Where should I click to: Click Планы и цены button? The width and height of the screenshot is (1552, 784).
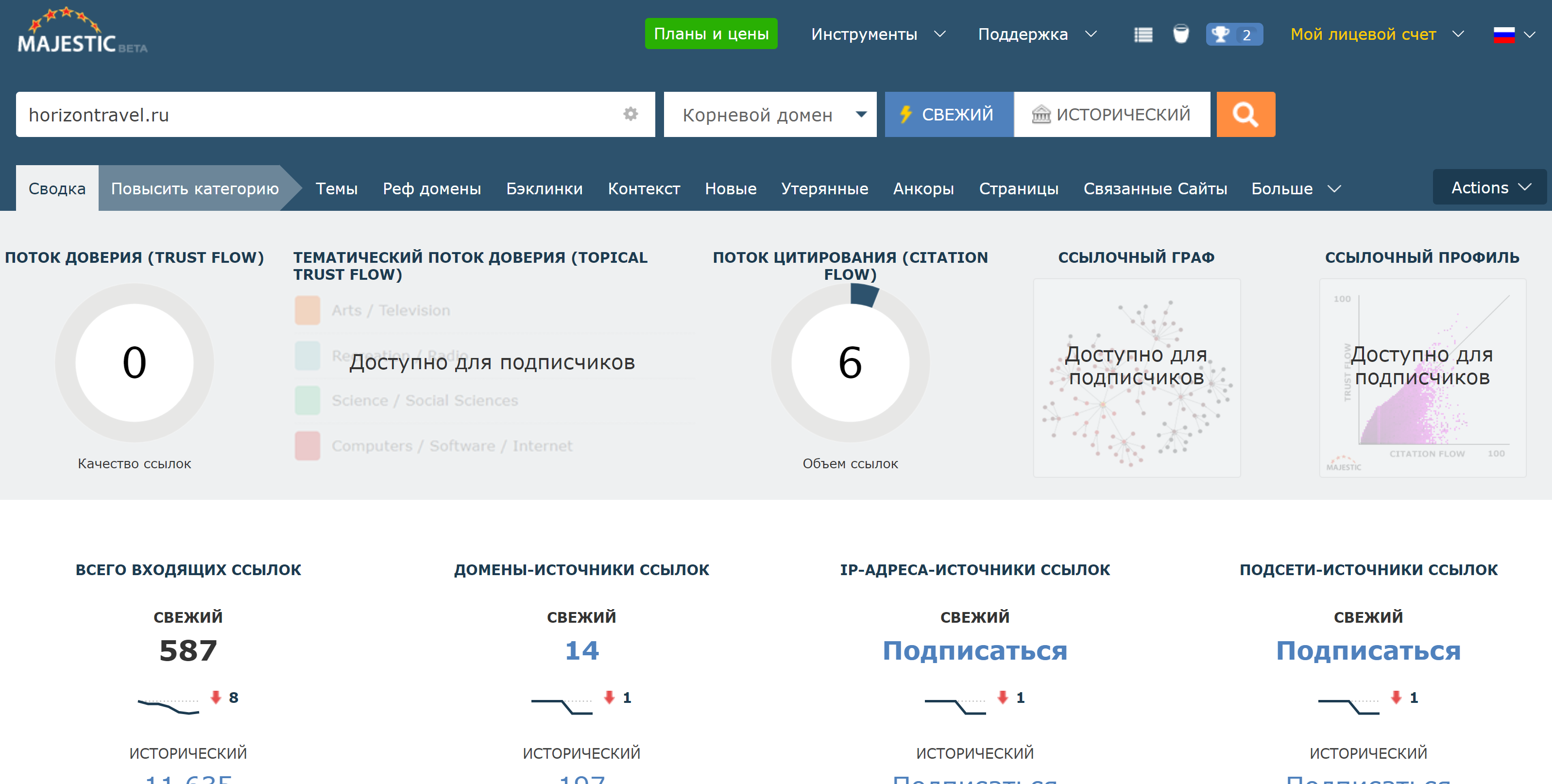pos(711,34)
